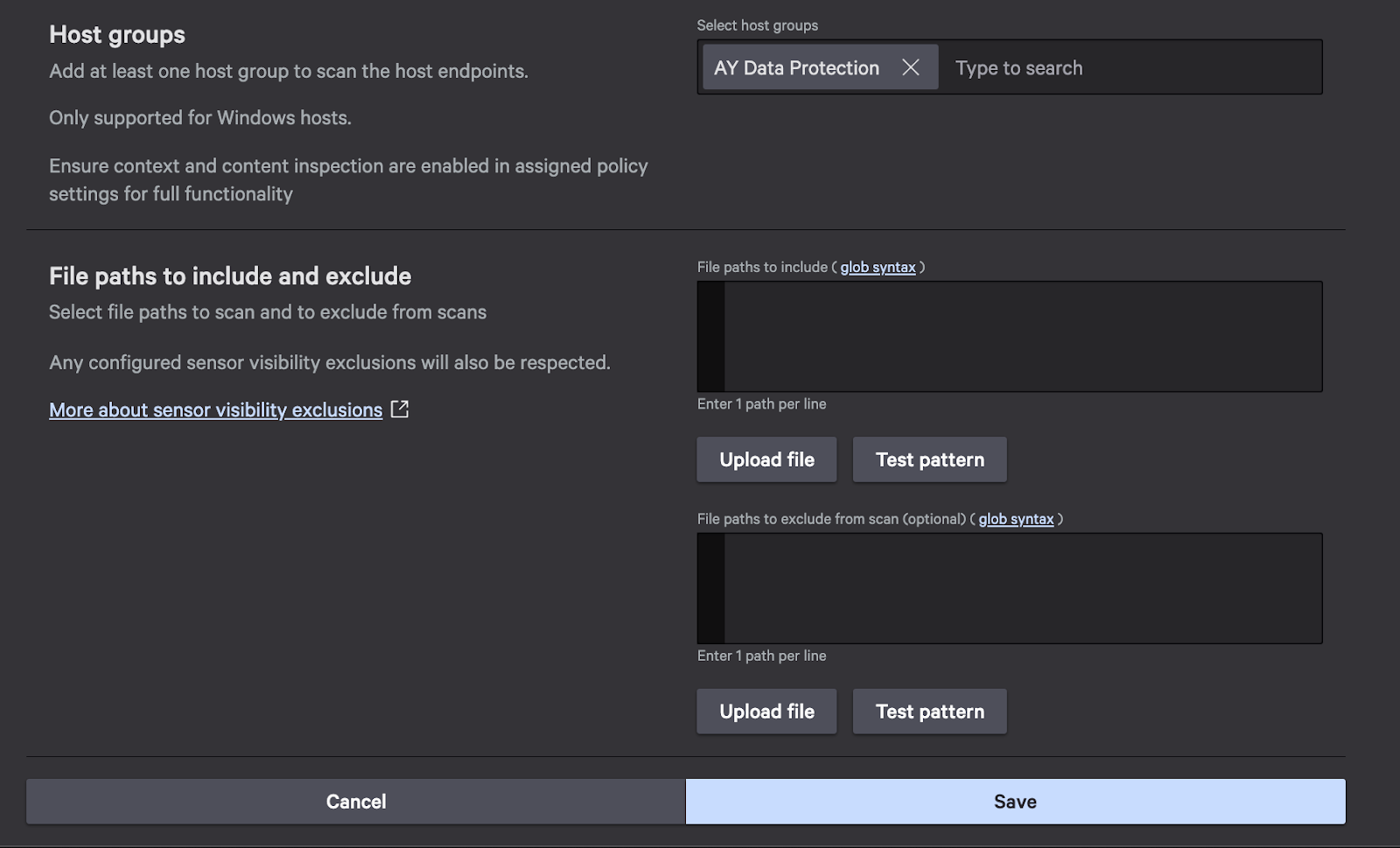Test pattern for paths to exclude
This screenshot has width=1400, height=848.
[929, 711]
